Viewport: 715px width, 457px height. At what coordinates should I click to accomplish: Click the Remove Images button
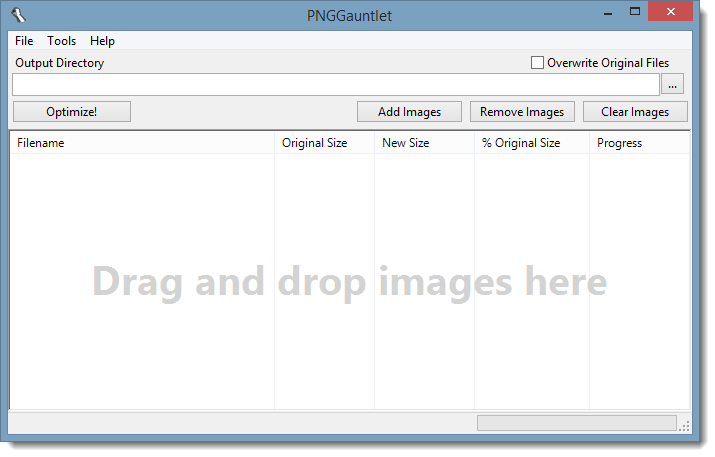click(x=522, y=112)
